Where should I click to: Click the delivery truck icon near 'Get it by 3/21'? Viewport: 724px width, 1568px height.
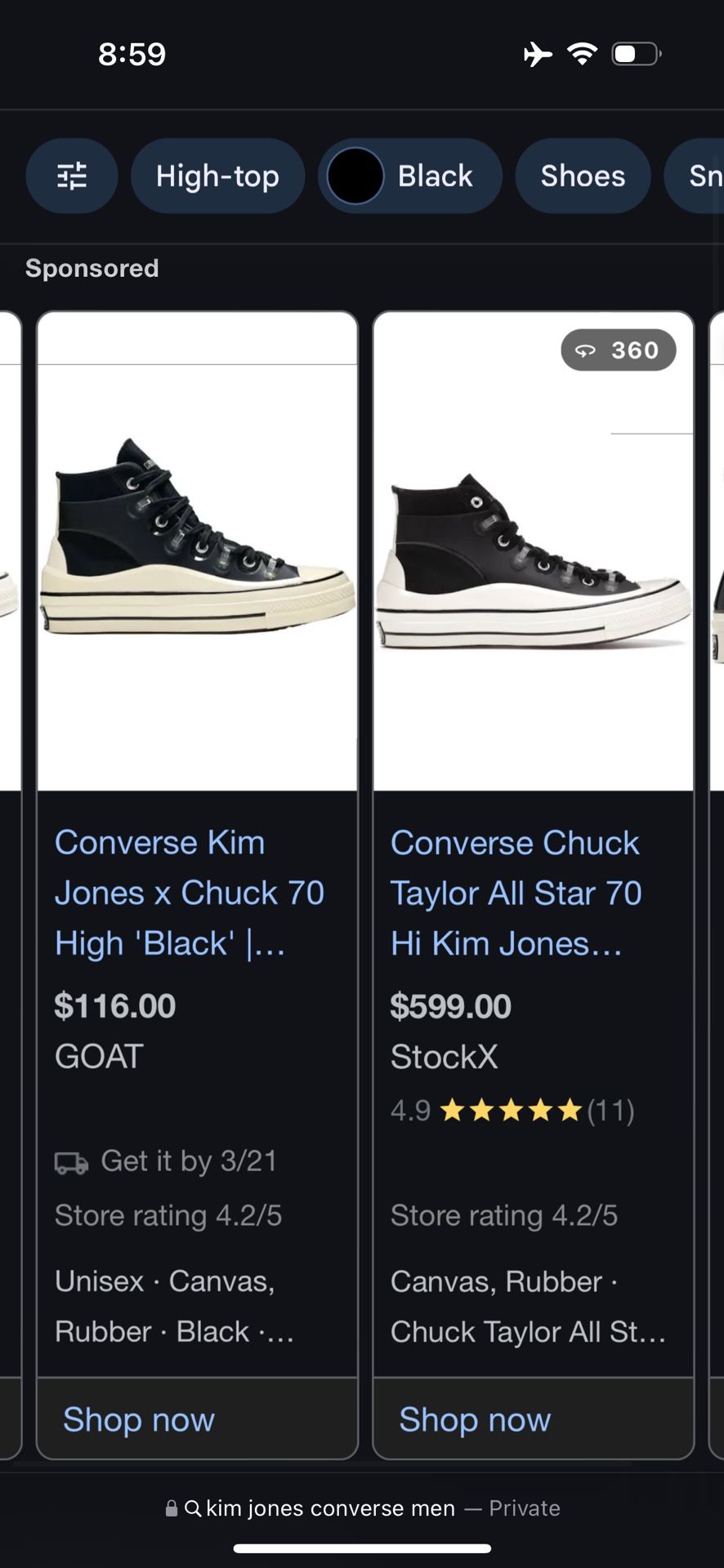coord(71,1160)
